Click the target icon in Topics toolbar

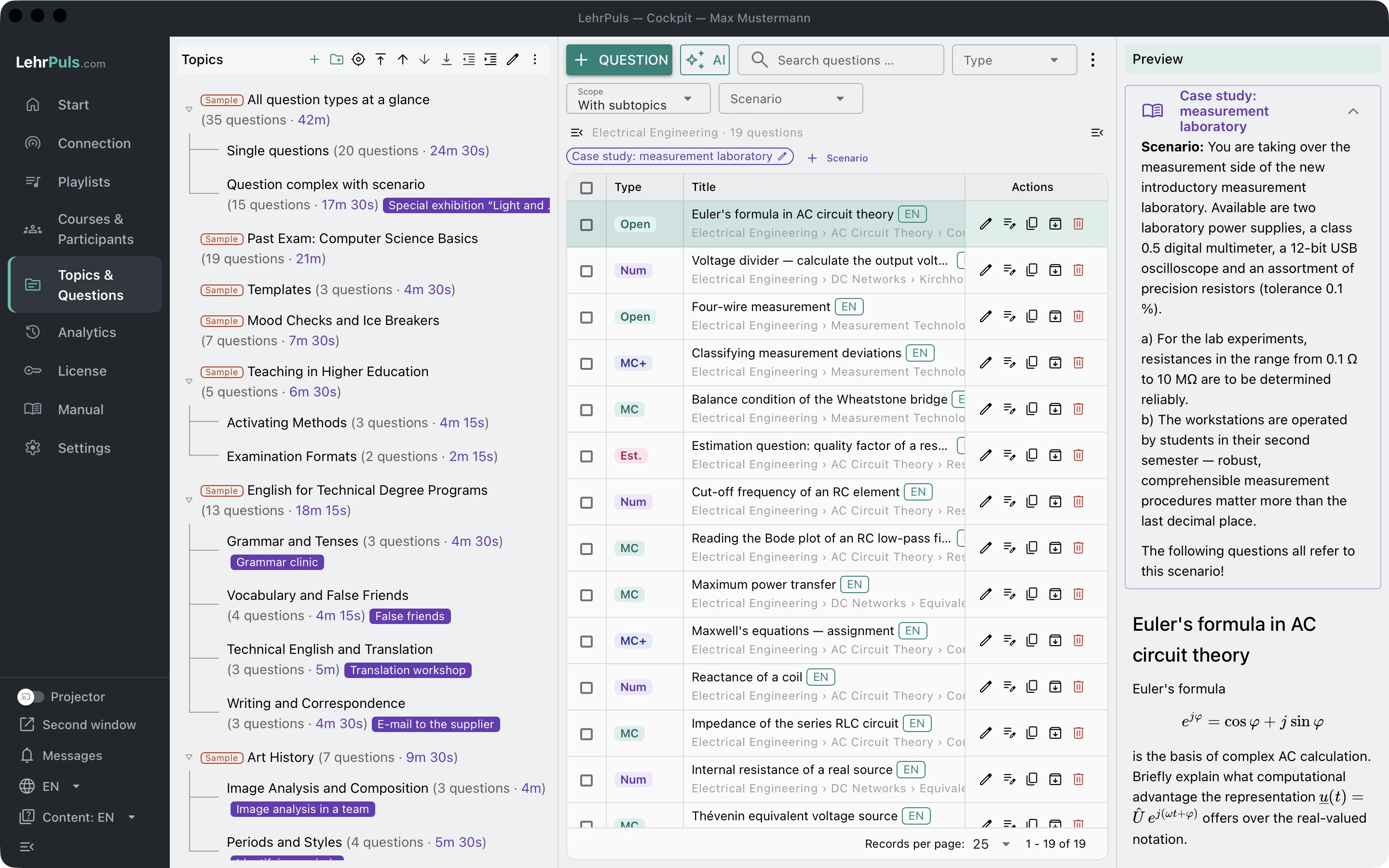pyautogui.click(x=358, y=59)
